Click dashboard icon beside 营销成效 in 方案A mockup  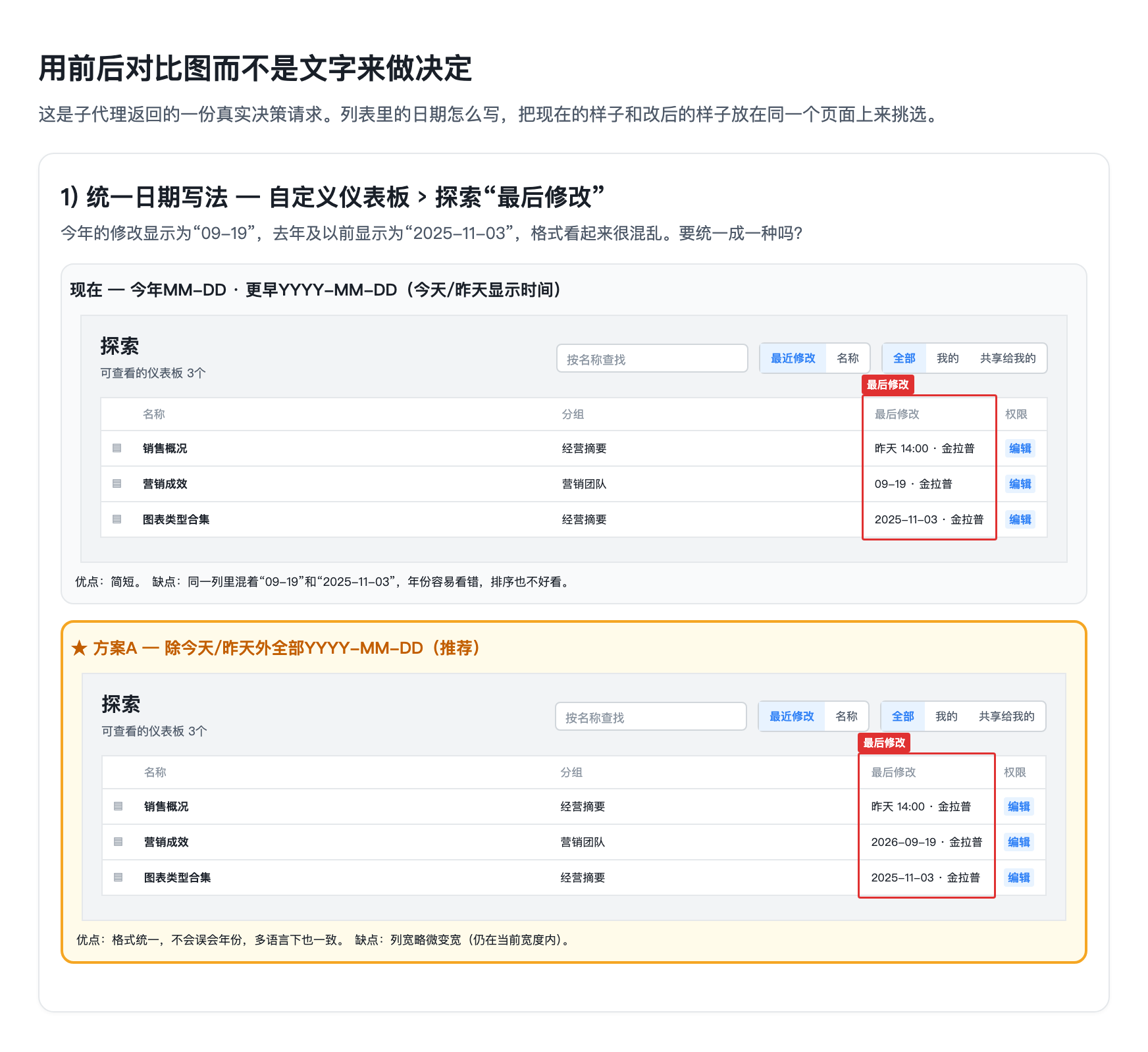pos(118,842)
